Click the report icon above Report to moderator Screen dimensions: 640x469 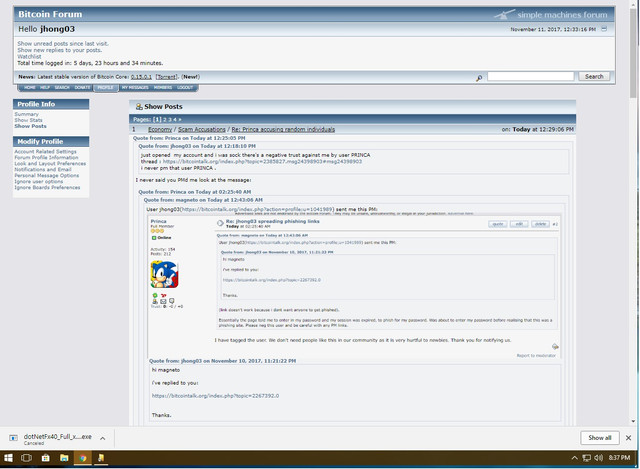click(x=555, y=347)
